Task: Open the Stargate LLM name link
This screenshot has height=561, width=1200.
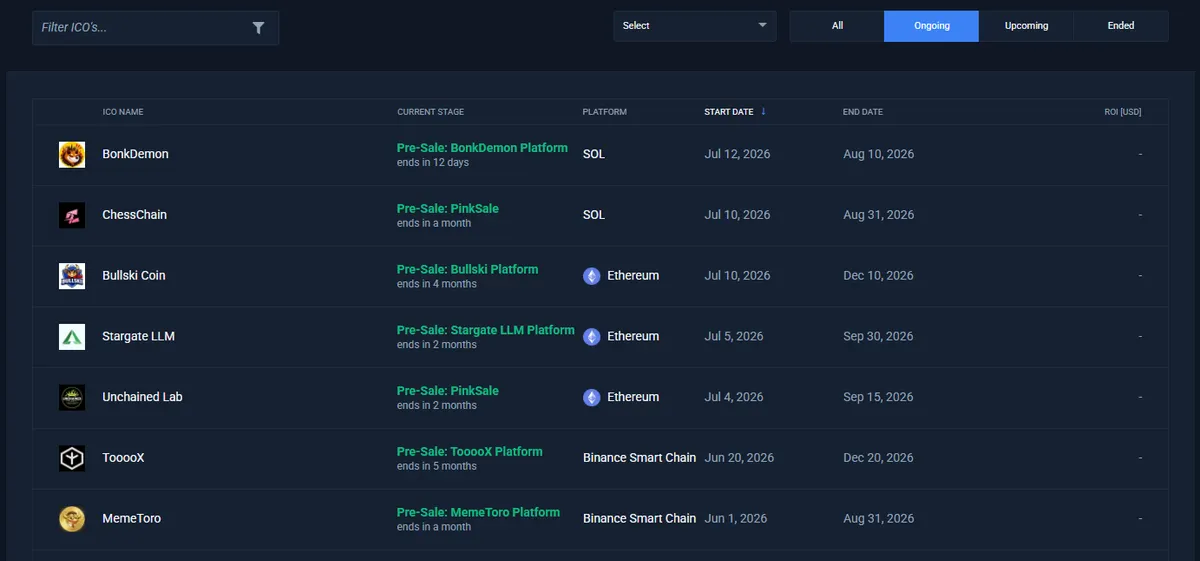Action: 138,337
